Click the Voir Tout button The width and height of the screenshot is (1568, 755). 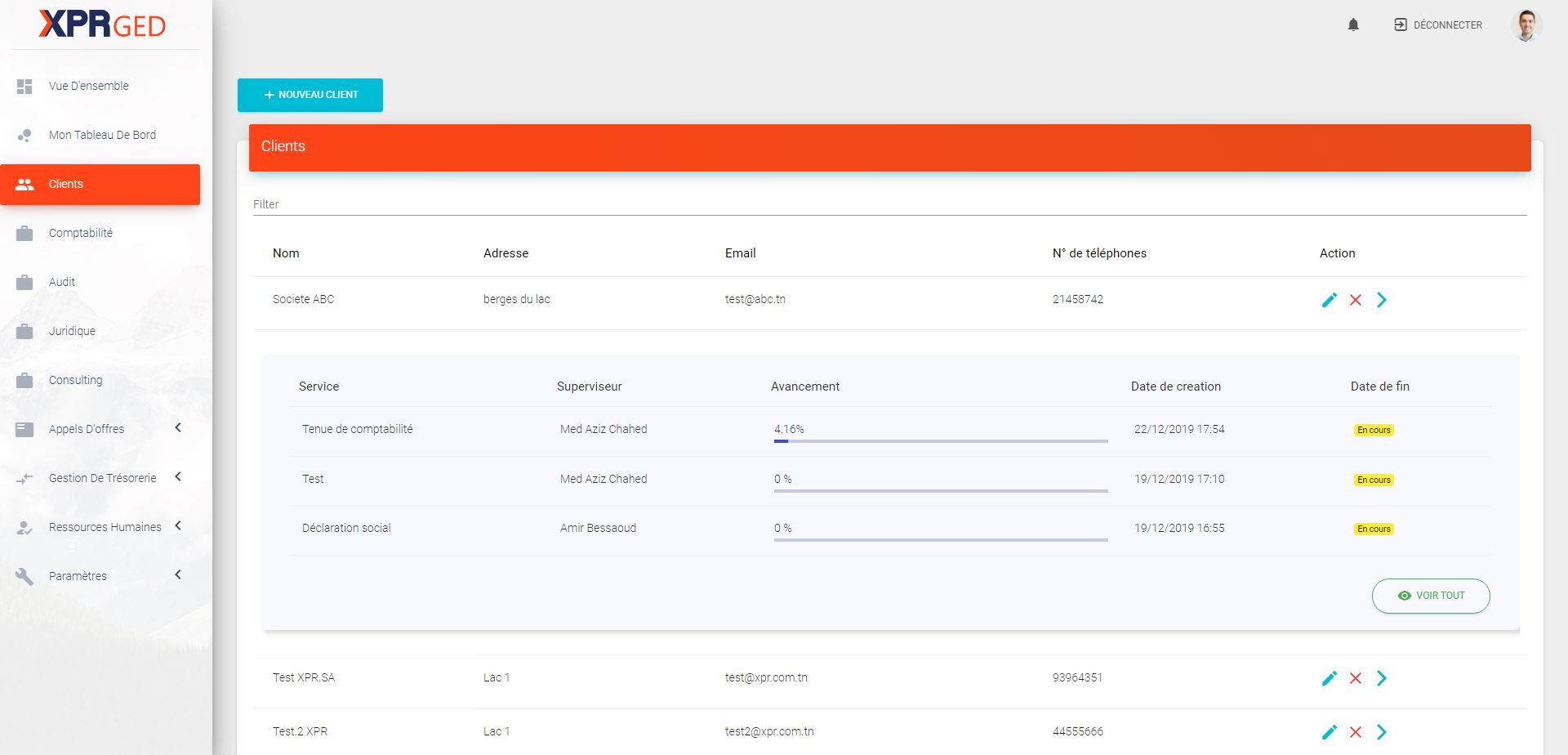1431,596
